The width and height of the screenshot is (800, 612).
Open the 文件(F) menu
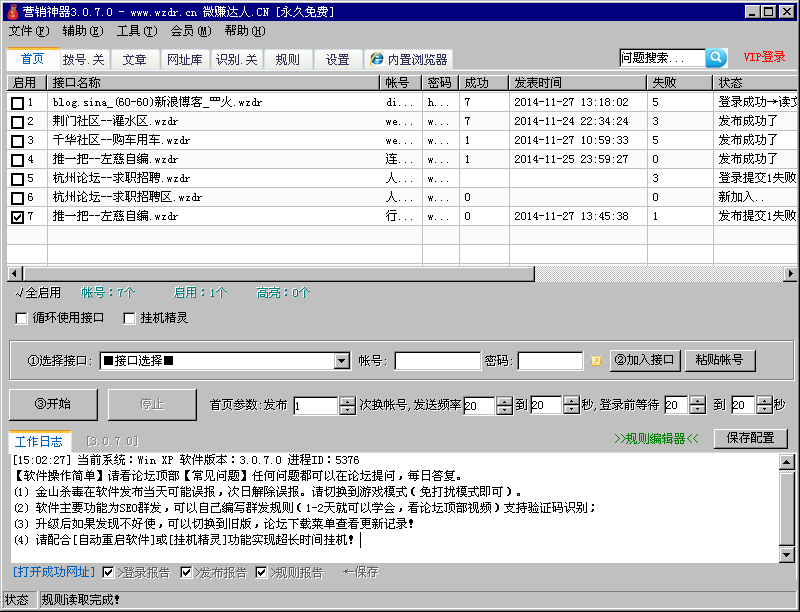point(27,32)
